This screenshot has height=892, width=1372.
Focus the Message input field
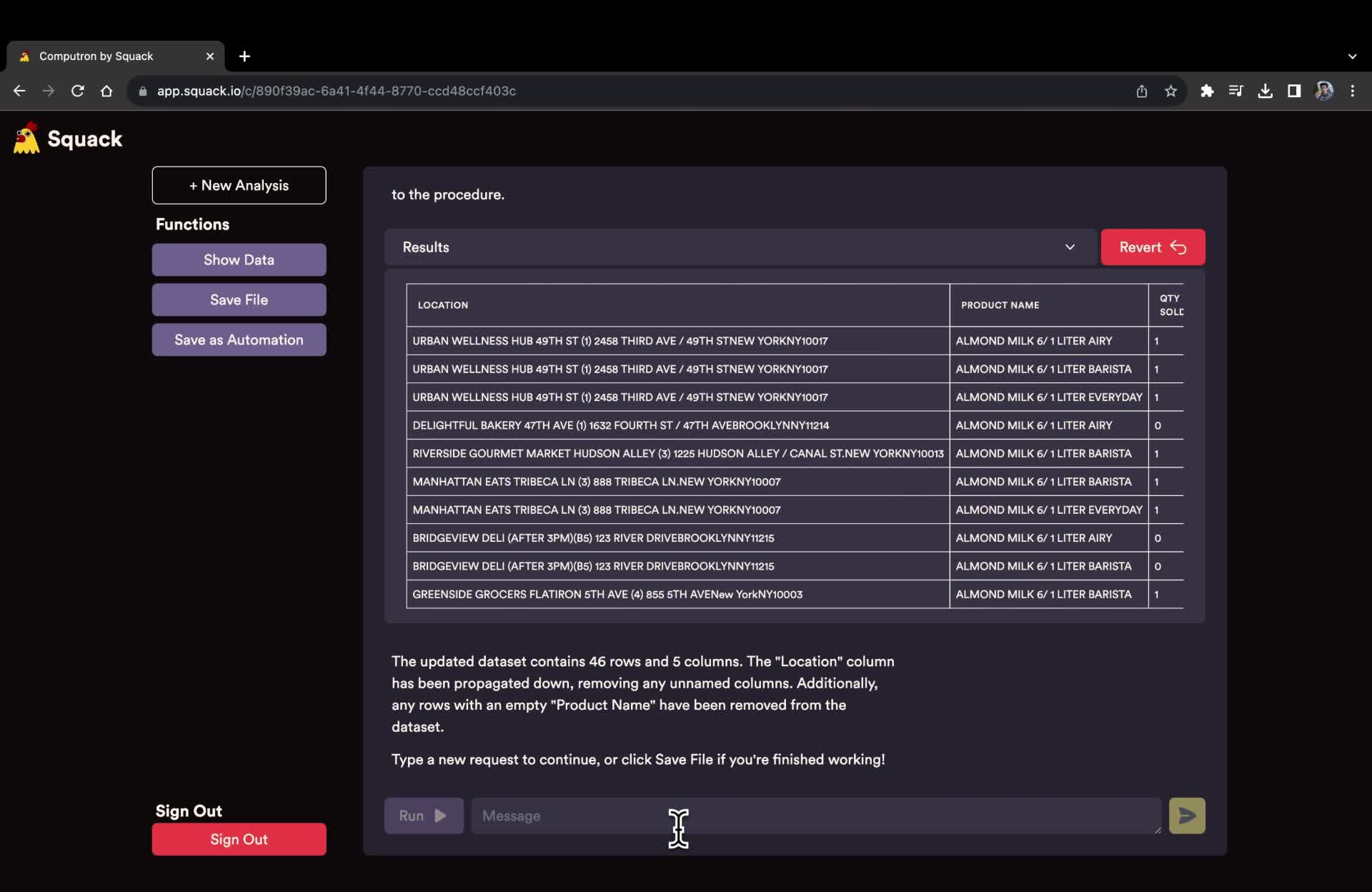pyautogui.click(x=816, y=816)
